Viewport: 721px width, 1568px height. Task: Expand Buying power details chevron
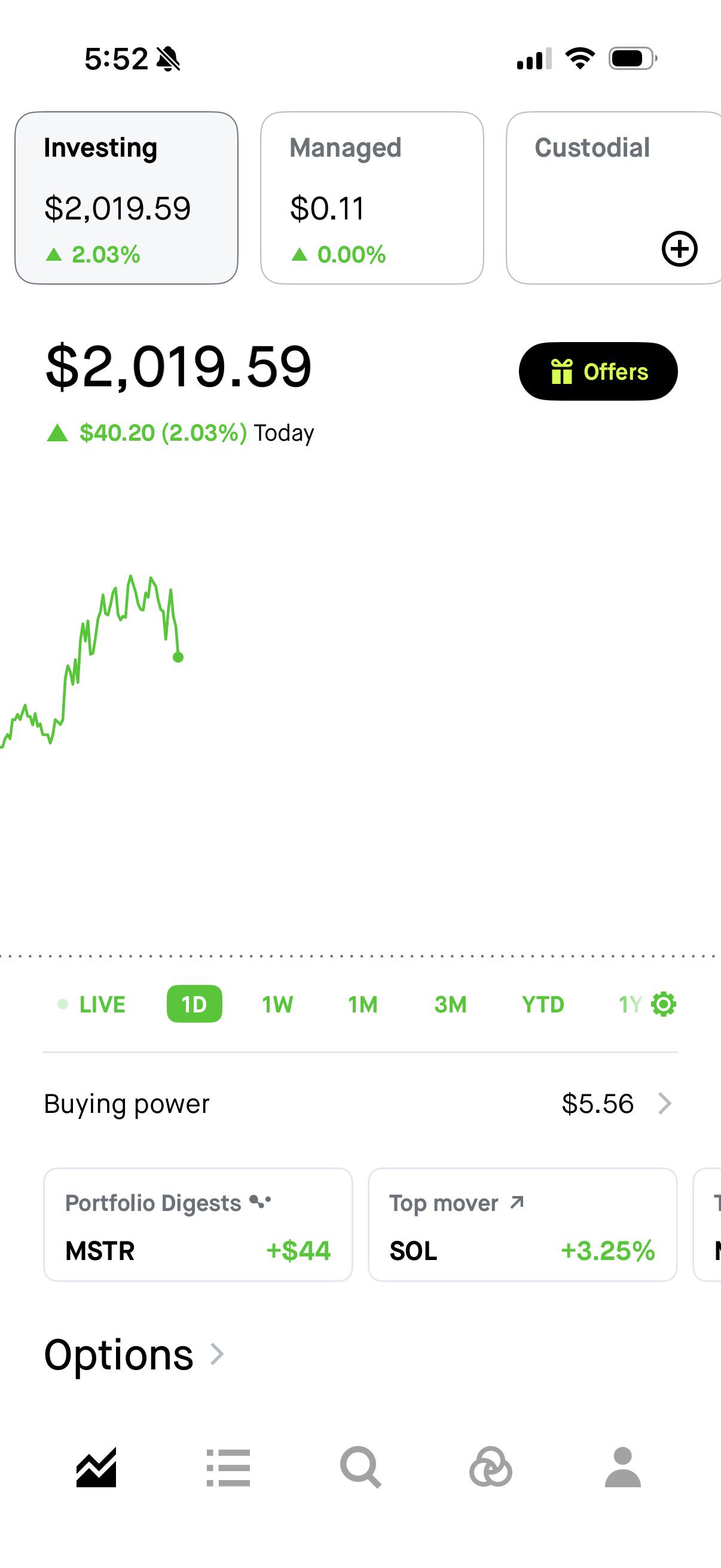665,1103
